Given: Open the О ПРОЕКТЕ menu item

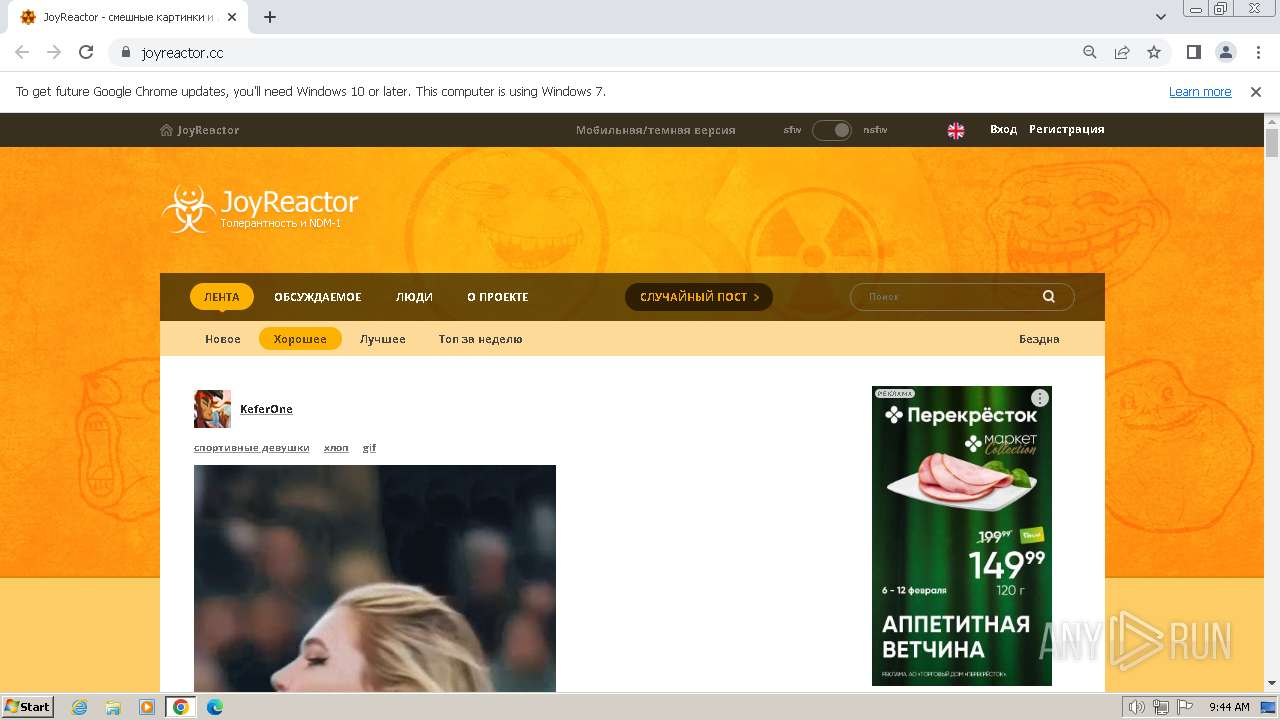Looking at the screenshot, I should coord(498,297).
